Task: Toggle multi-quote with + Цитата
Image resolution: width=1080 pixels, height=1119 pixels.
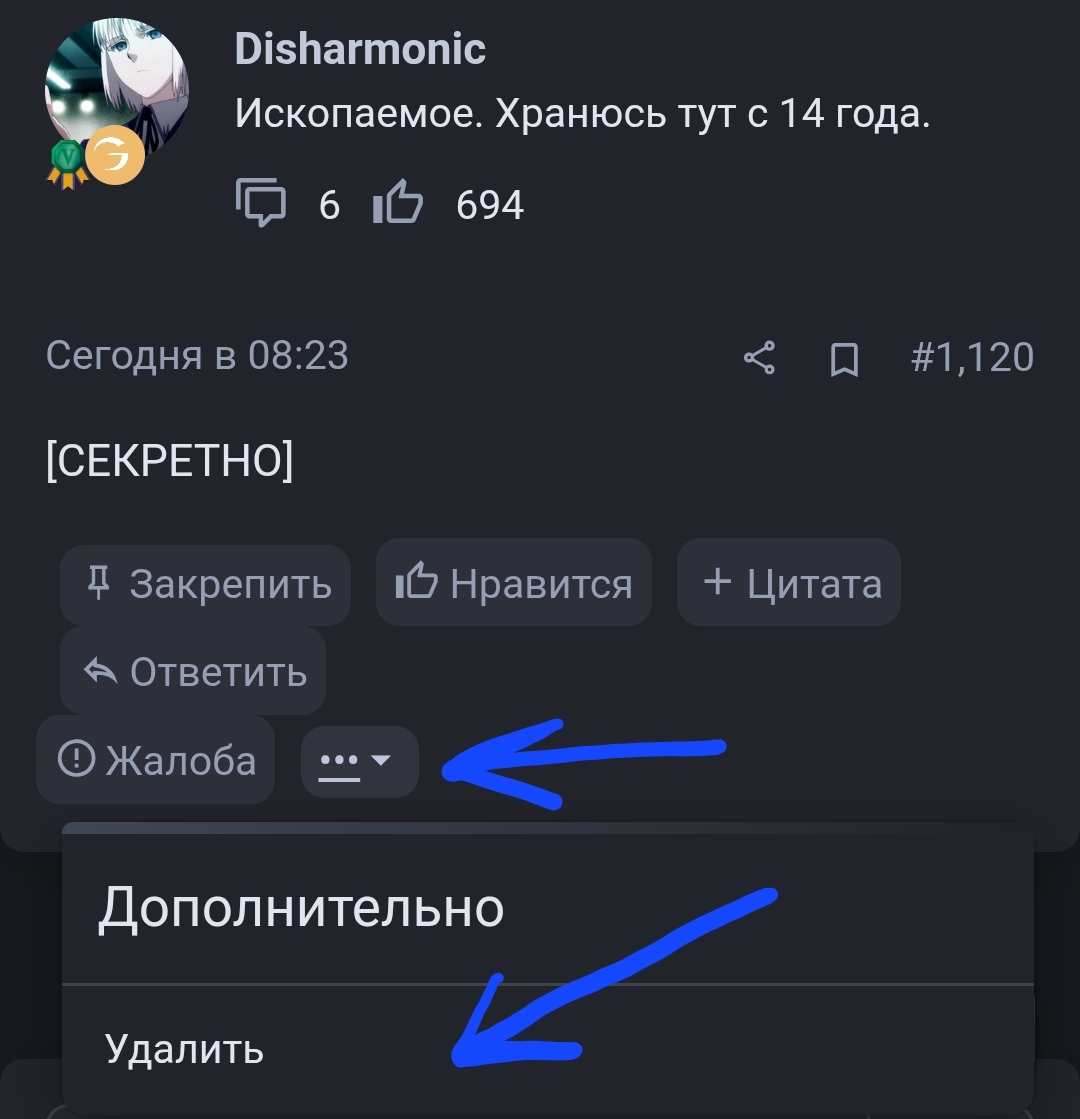Action: tap(789, 582)
